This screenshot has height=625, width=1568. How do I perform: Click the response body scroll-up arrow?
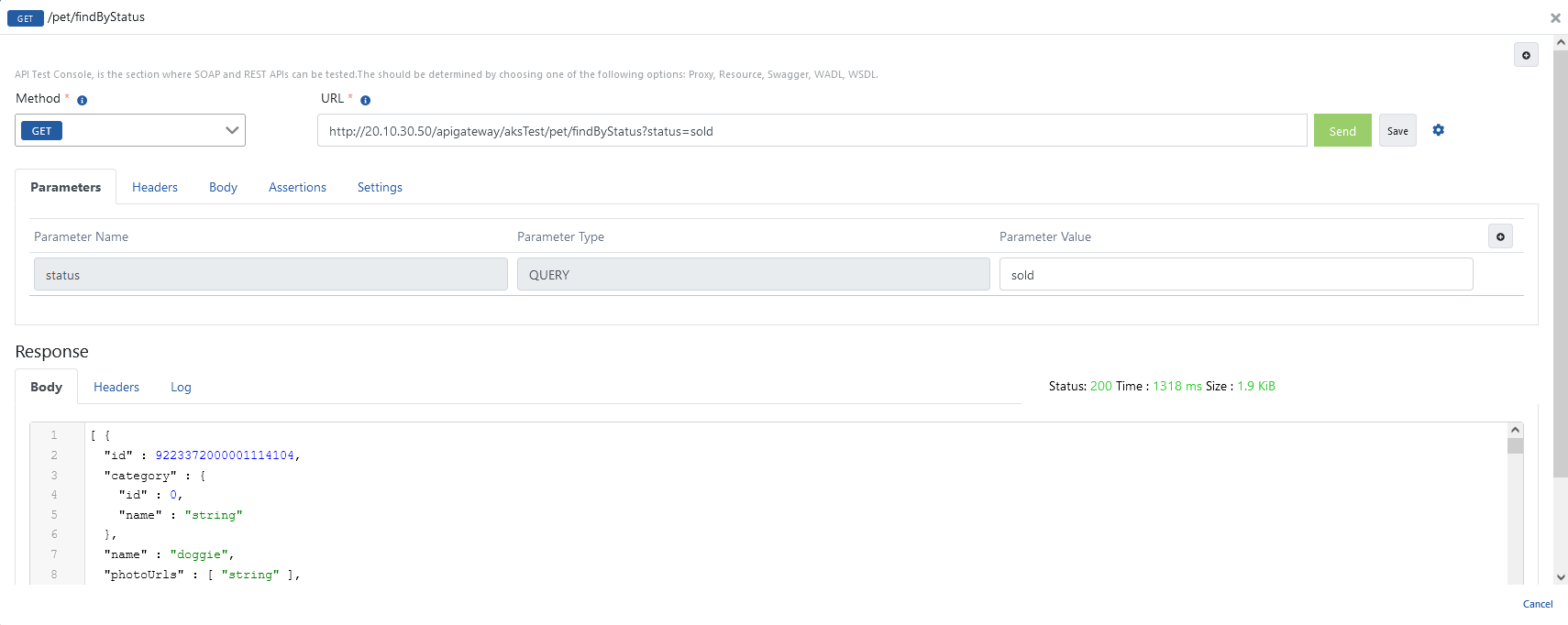(x=1515, y=430)
